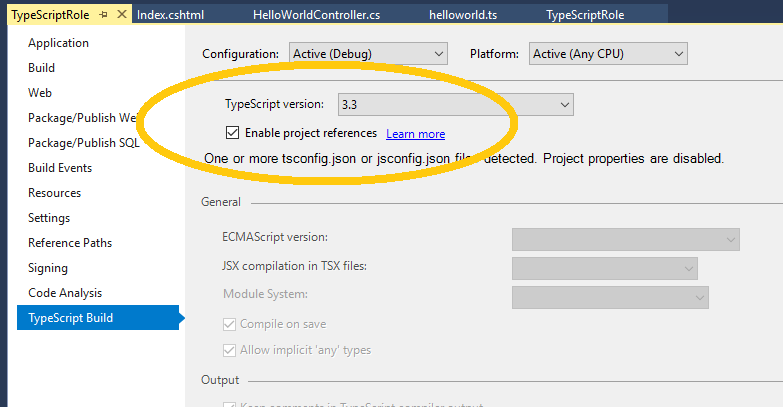
Task: Open the Application properties page
Action: pyautogui.click(x=58, y=43)
